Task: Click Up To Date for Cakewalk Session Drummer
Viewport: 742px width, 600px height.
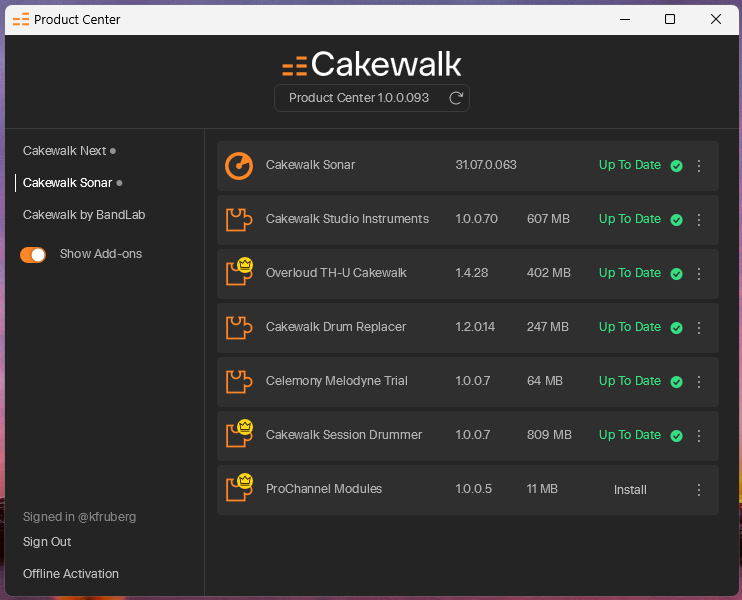Action: pyautogui.click(x=629, y=435)
